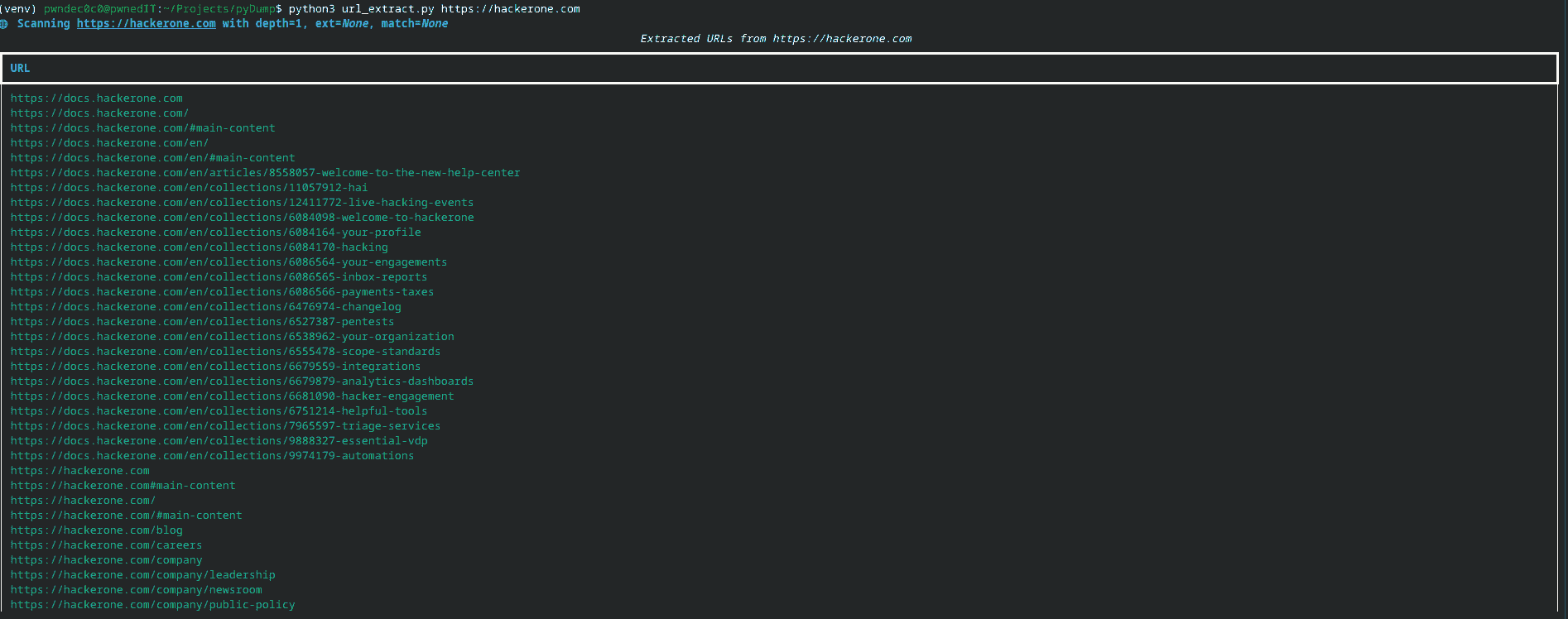This screenshot has height=619, width=1568.
Task: Click the URL column header
Action: click(x=20, y=69)
